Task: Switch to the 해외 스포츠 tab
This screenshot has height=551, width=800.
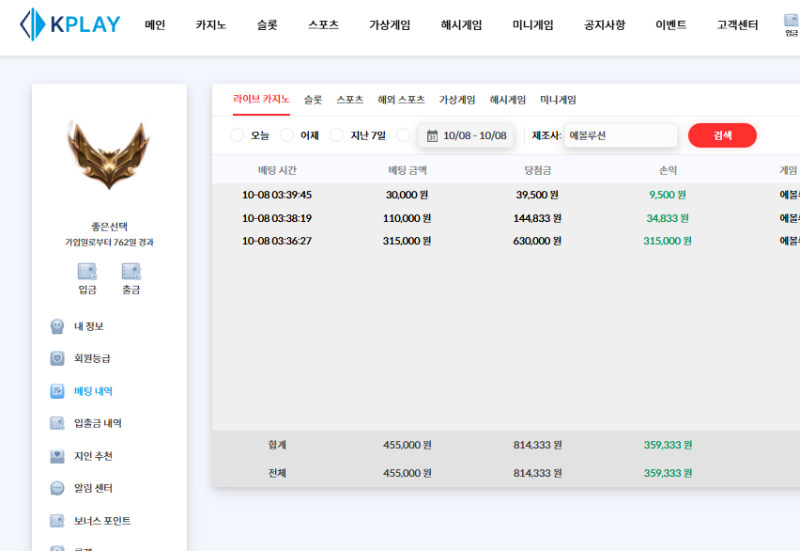Action: pos(401,99)
